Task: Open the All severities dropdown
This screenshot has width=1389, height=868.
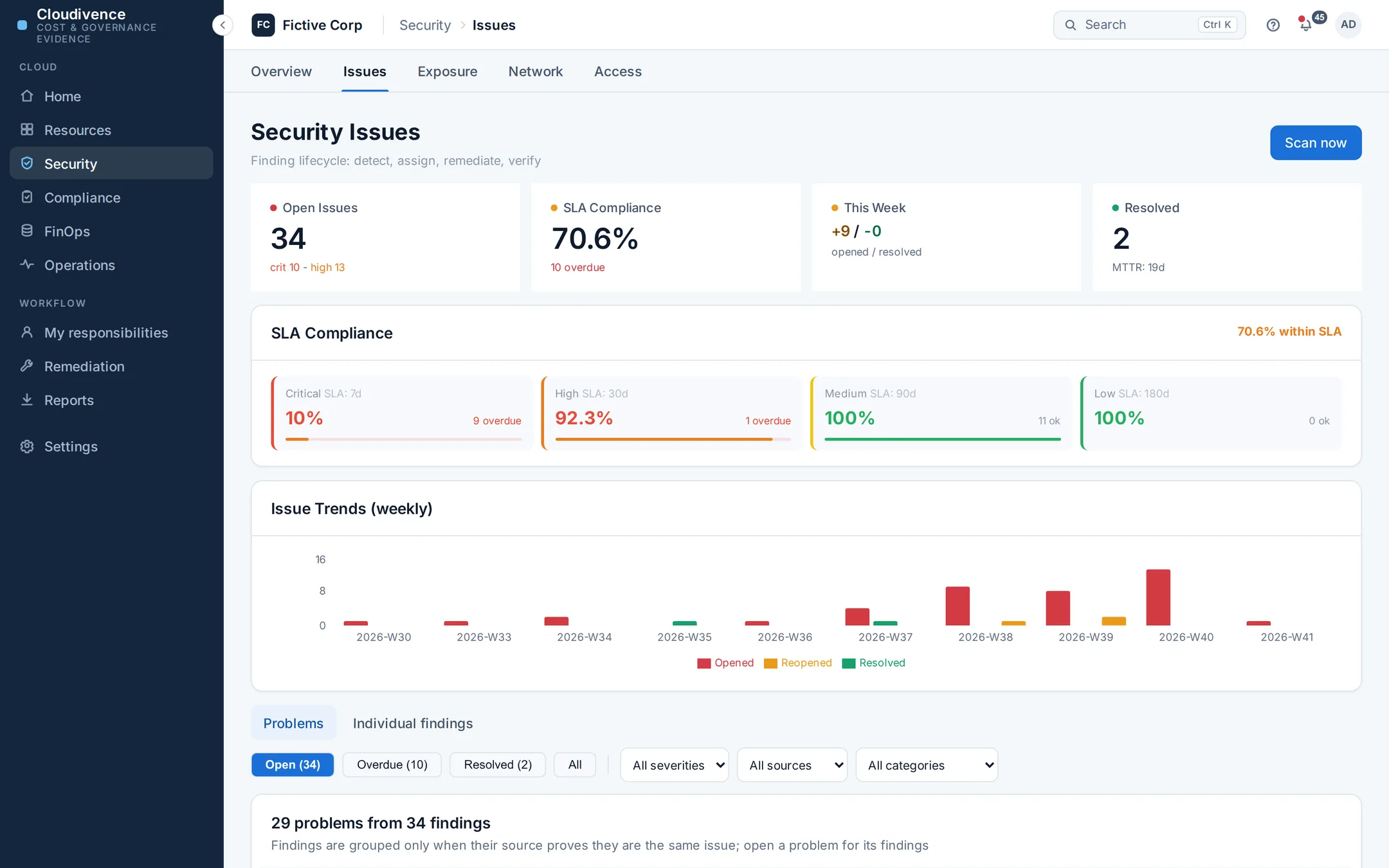Action: coord(675,765)
